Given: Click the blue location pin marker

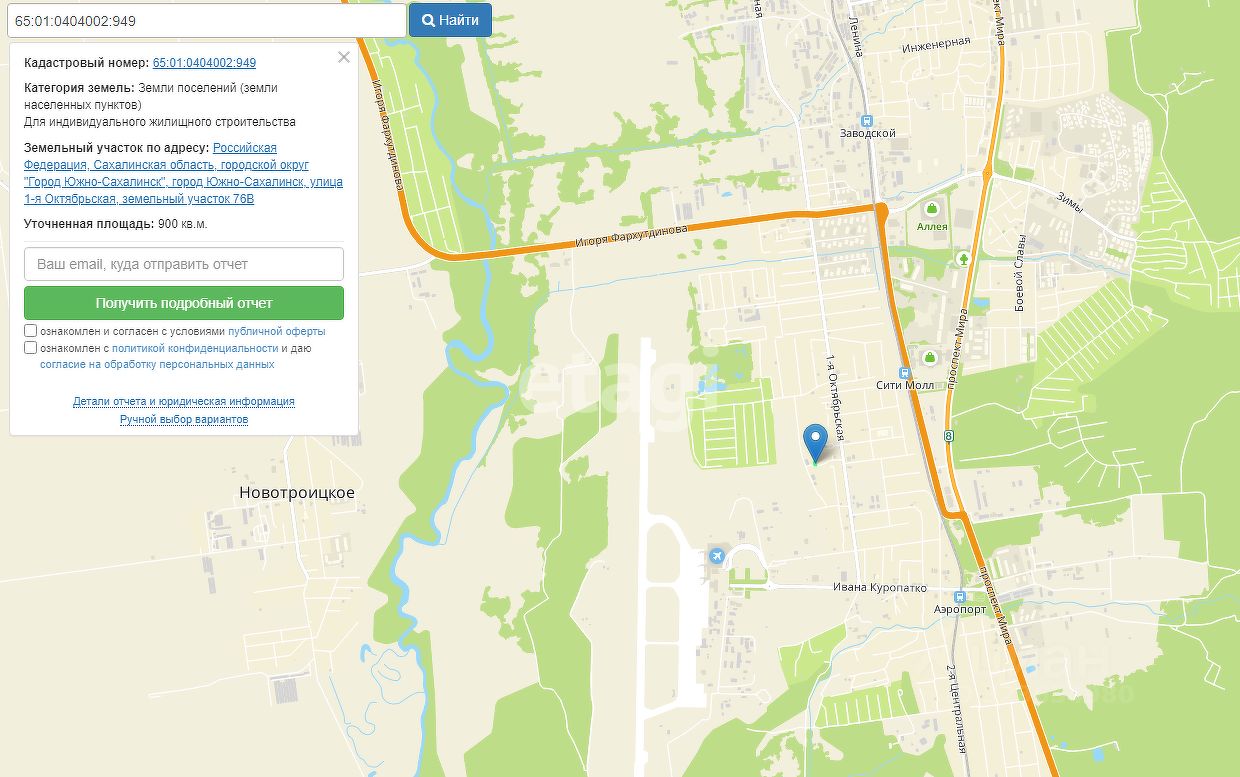Looking at the screenshot, I should click(x=816, y=441).
